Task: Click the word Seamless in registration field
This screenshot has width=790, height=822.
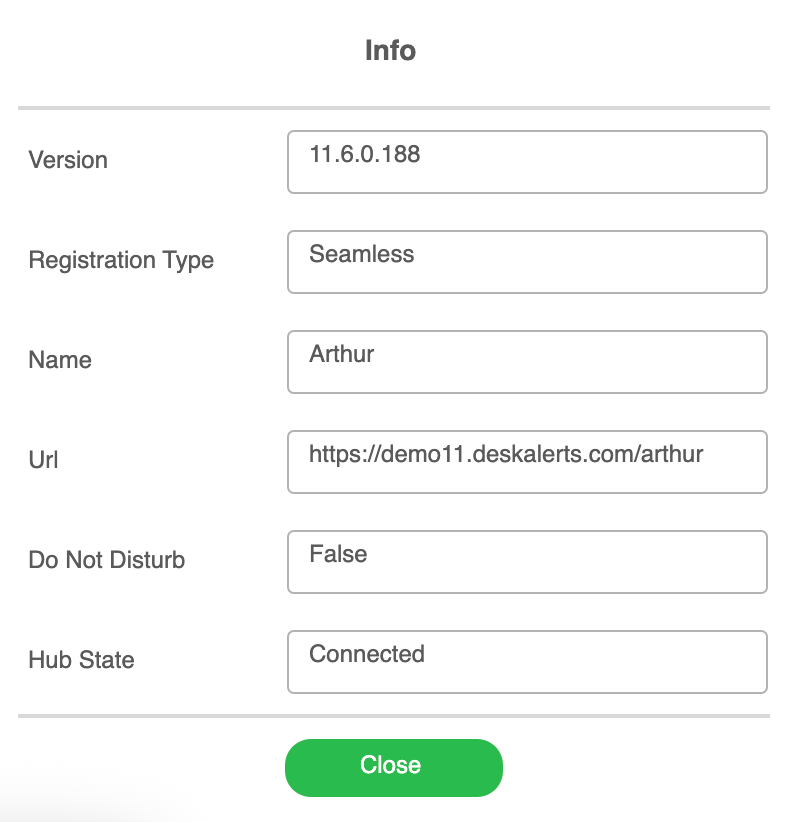Action: [361, 254]
